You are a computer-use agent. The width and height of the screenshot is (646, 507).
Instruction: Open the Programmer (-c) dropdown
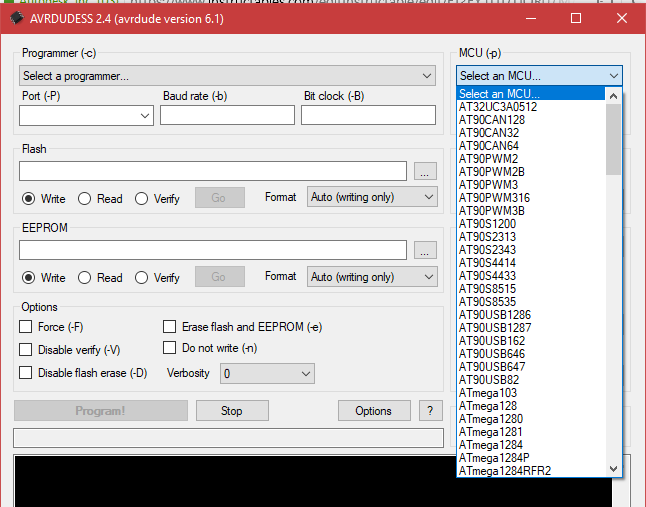pos(227,76)
